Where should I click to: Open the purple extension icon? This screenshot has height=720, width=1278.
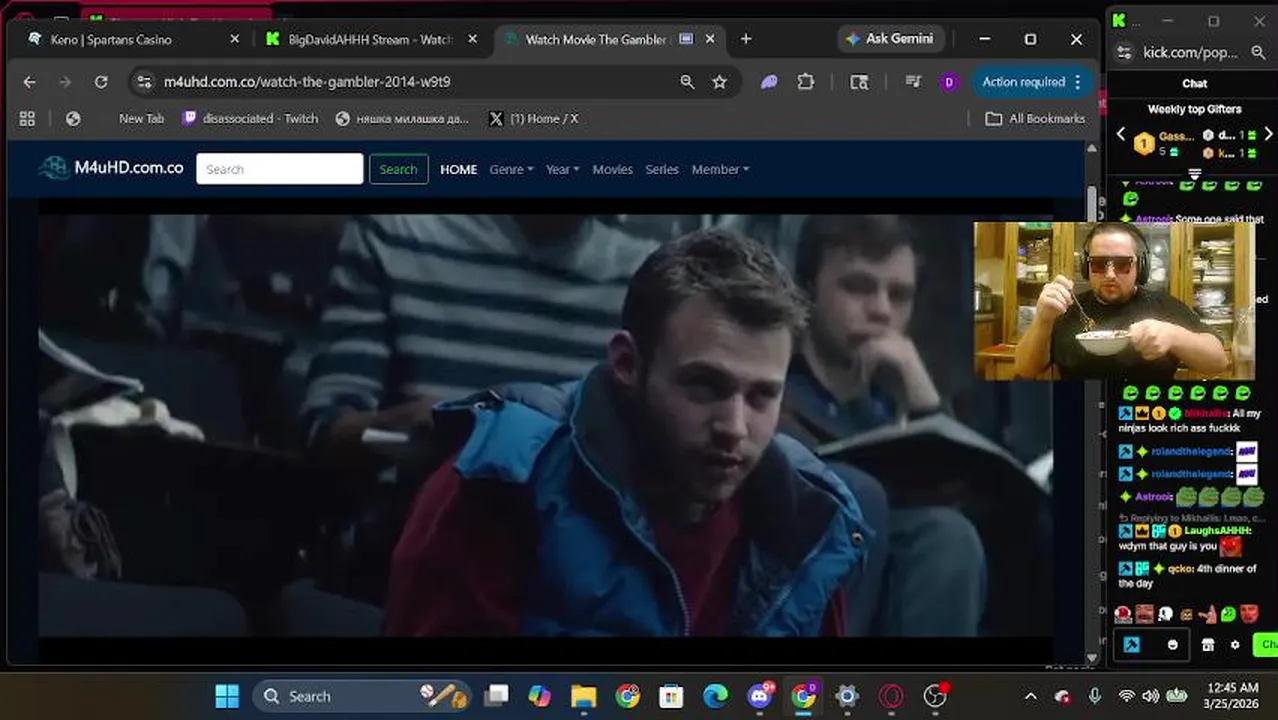(x=769, y=82)
